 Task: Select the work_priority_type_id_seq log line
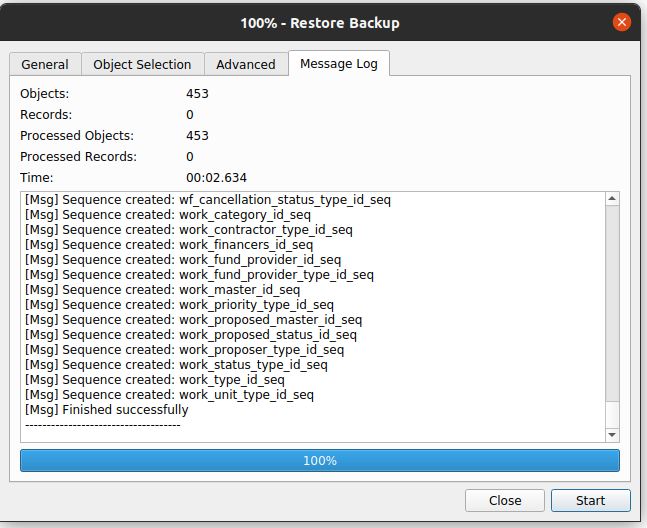179,305
